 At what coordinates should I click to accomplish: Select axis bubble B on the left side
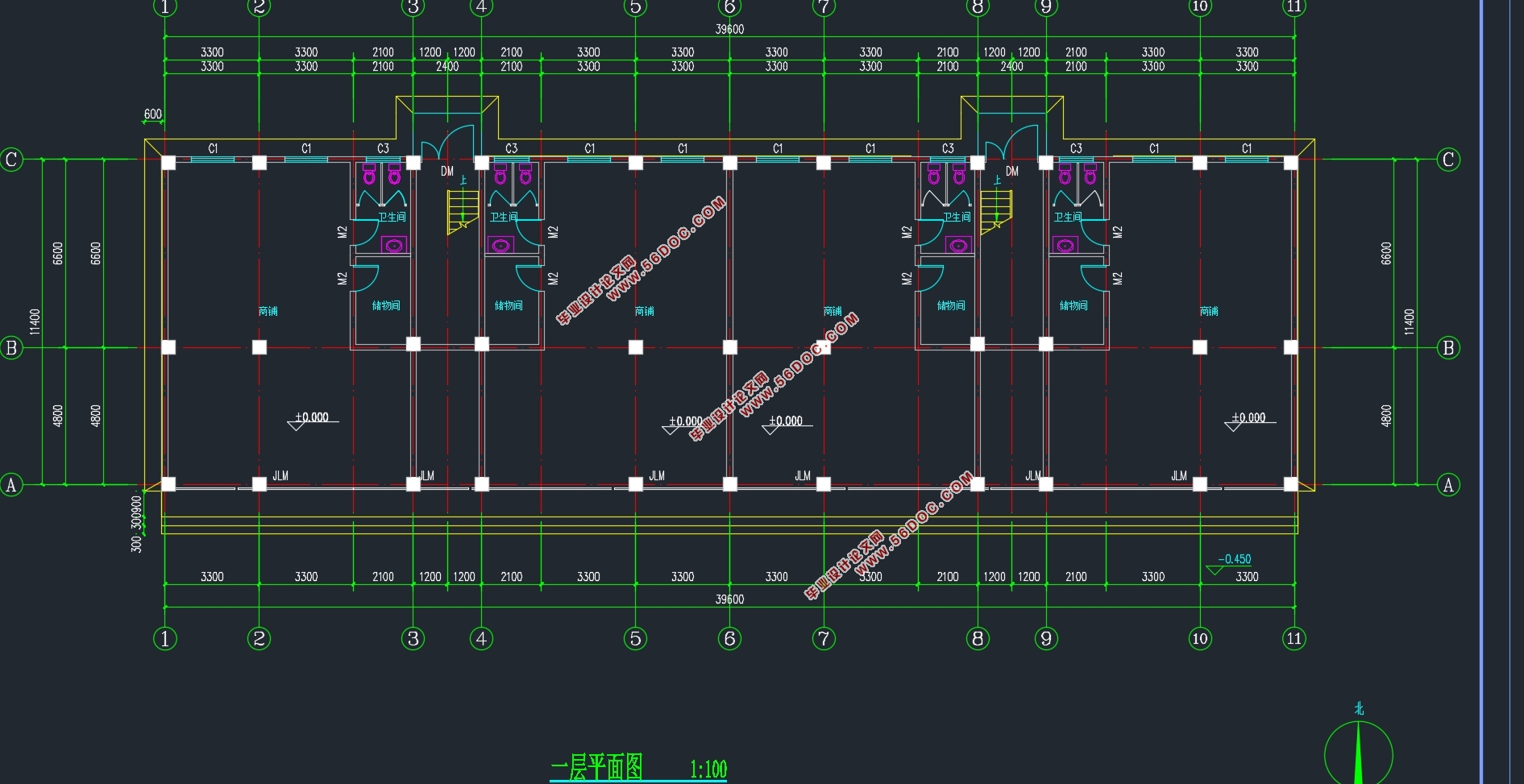[11, 348]
